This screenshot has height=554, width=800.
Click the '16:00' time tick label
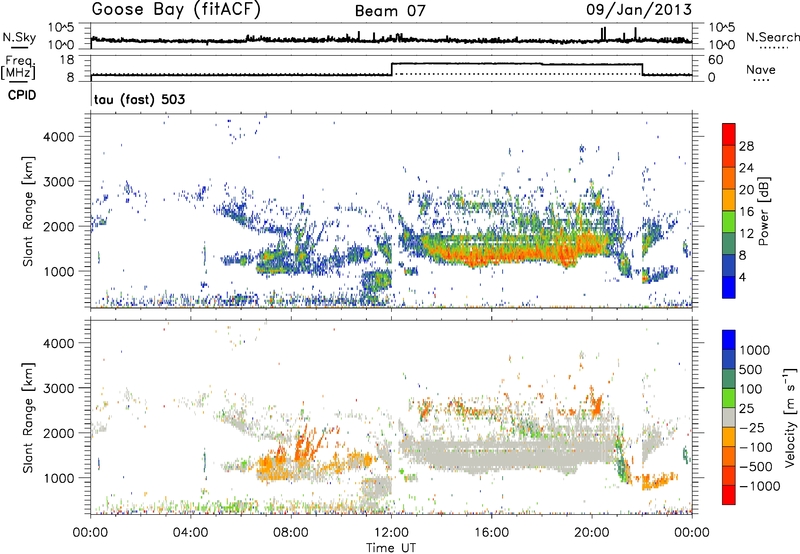491,533
